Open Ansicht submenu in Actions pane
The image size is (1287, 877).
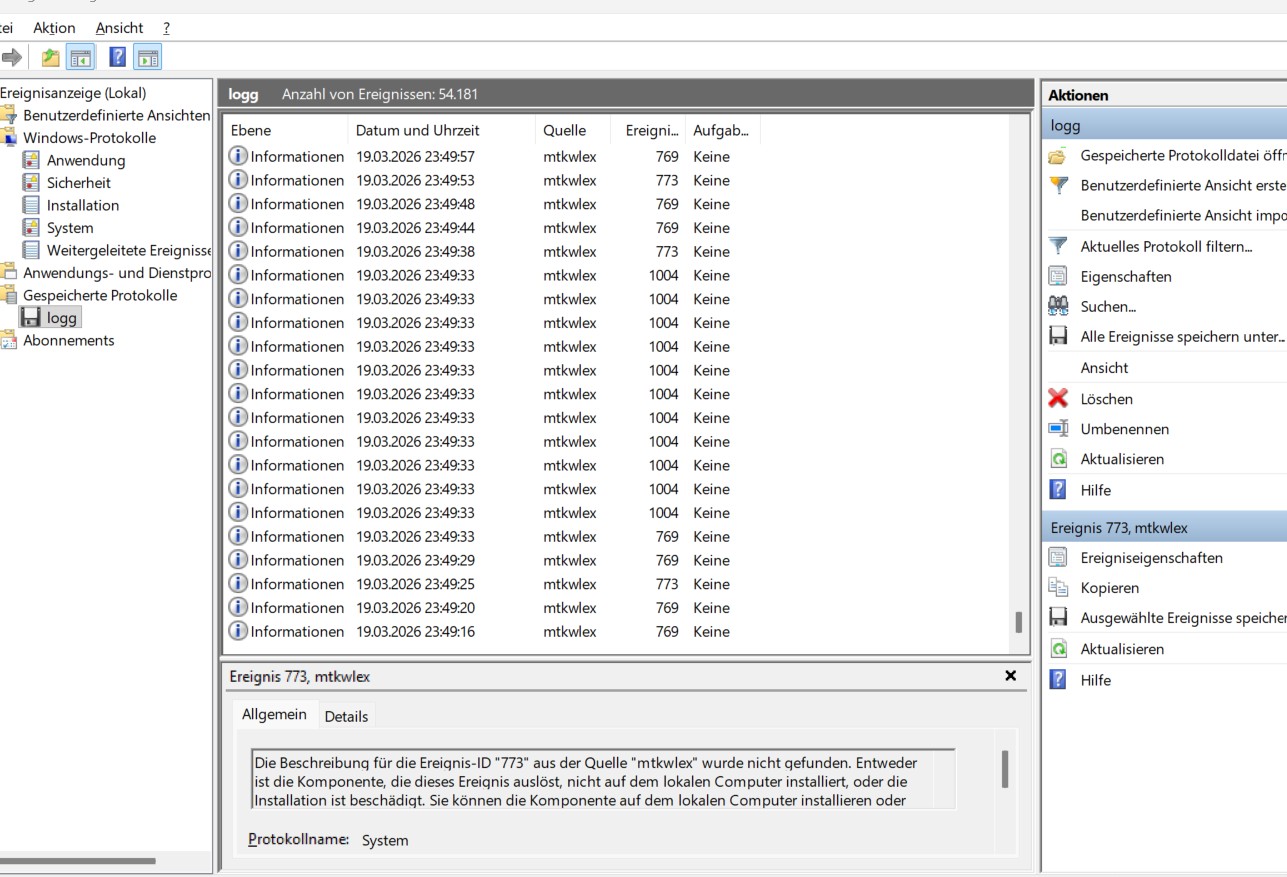point(1104,368)
